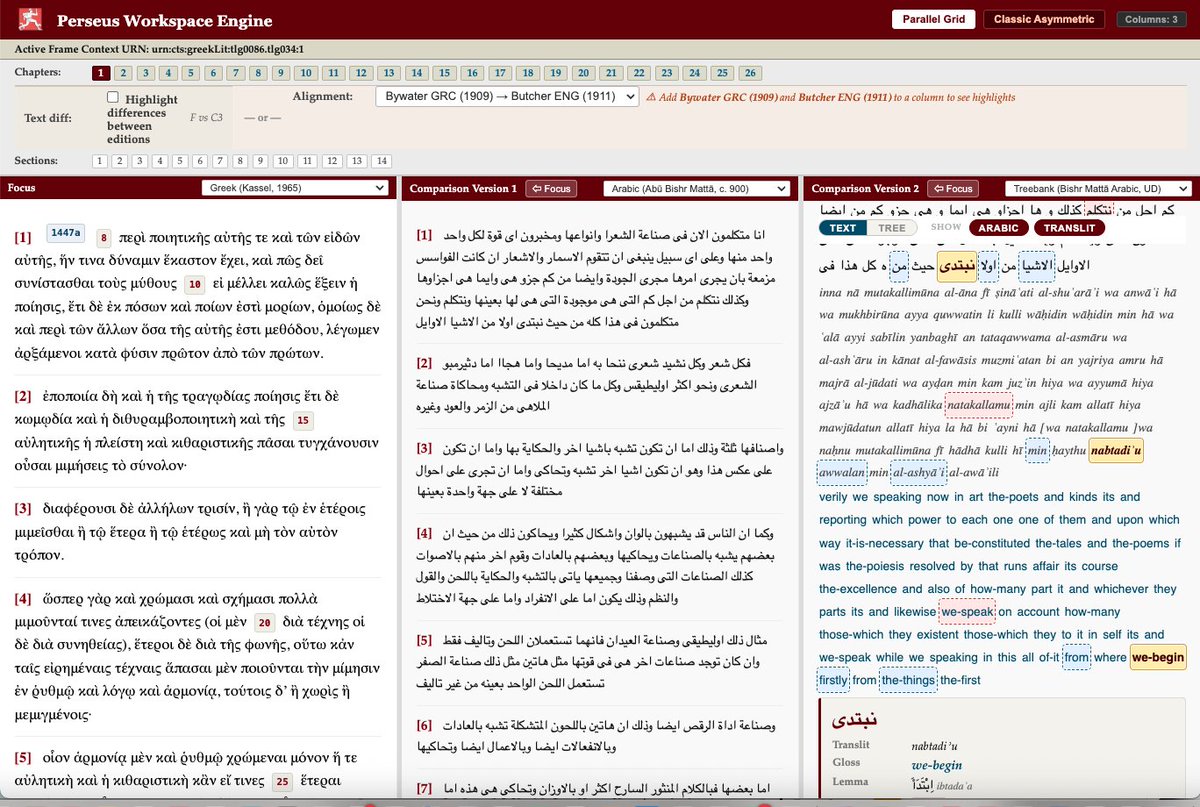Click Focus button in Comparison Version 2 header

pyautogui.click(x=953, y=188)
